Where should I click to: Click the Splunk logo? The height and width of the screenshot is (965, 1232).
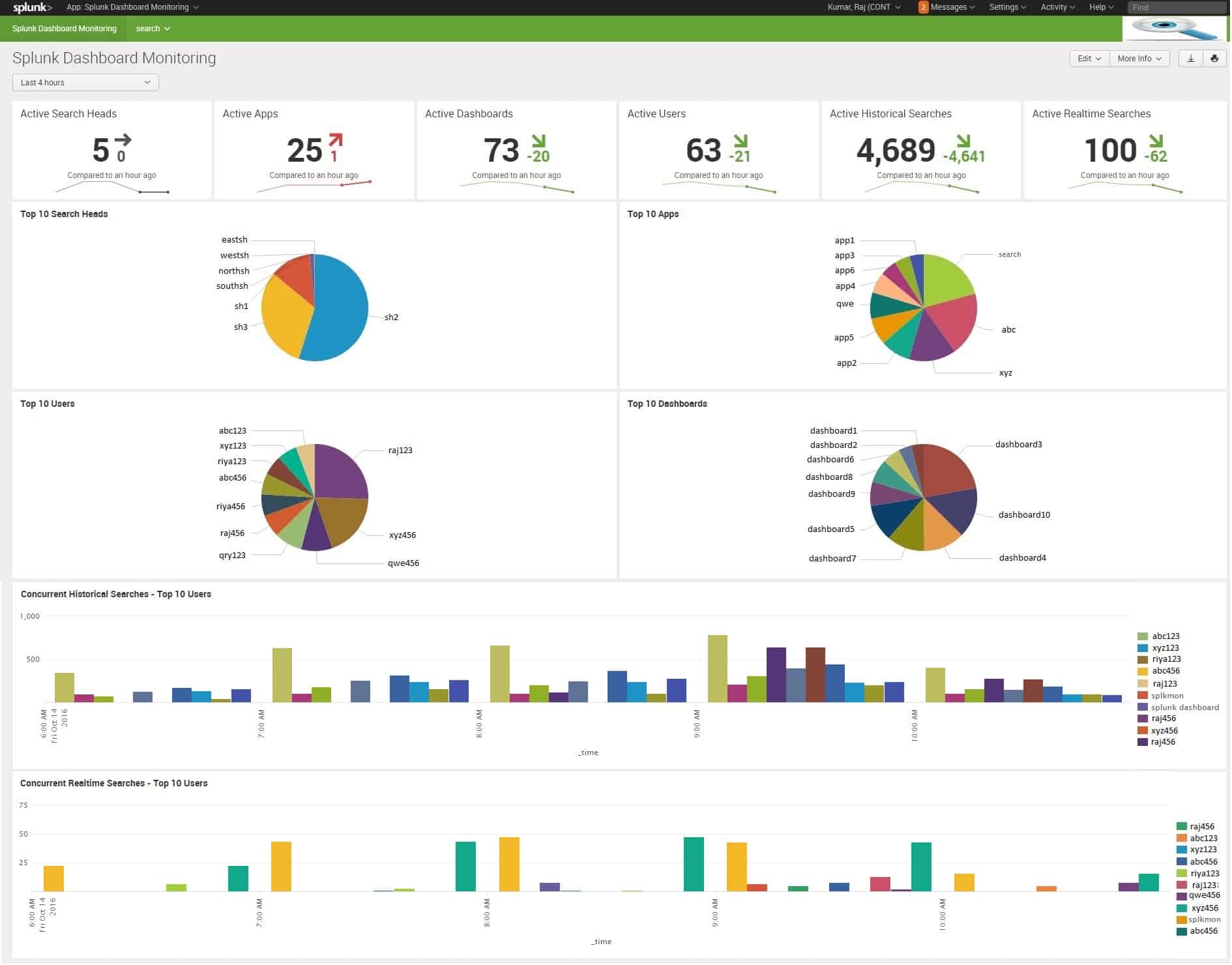point(32,7)
